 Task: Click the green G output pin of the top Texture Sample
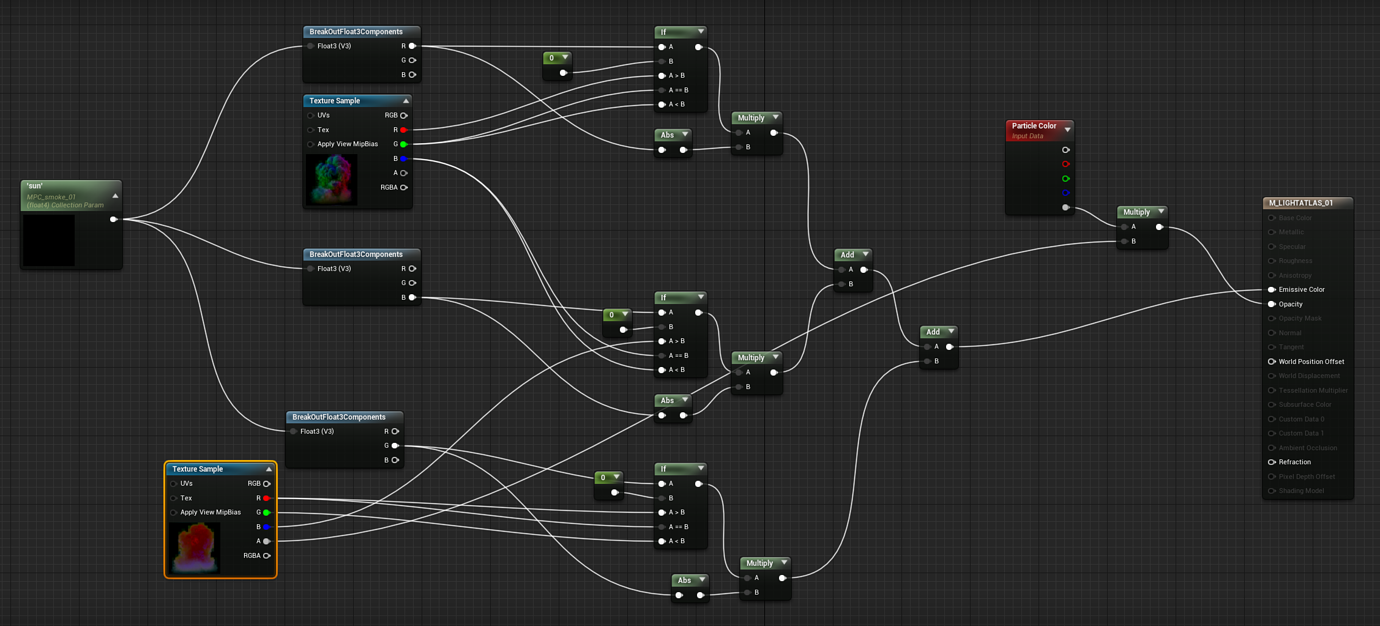402,144
